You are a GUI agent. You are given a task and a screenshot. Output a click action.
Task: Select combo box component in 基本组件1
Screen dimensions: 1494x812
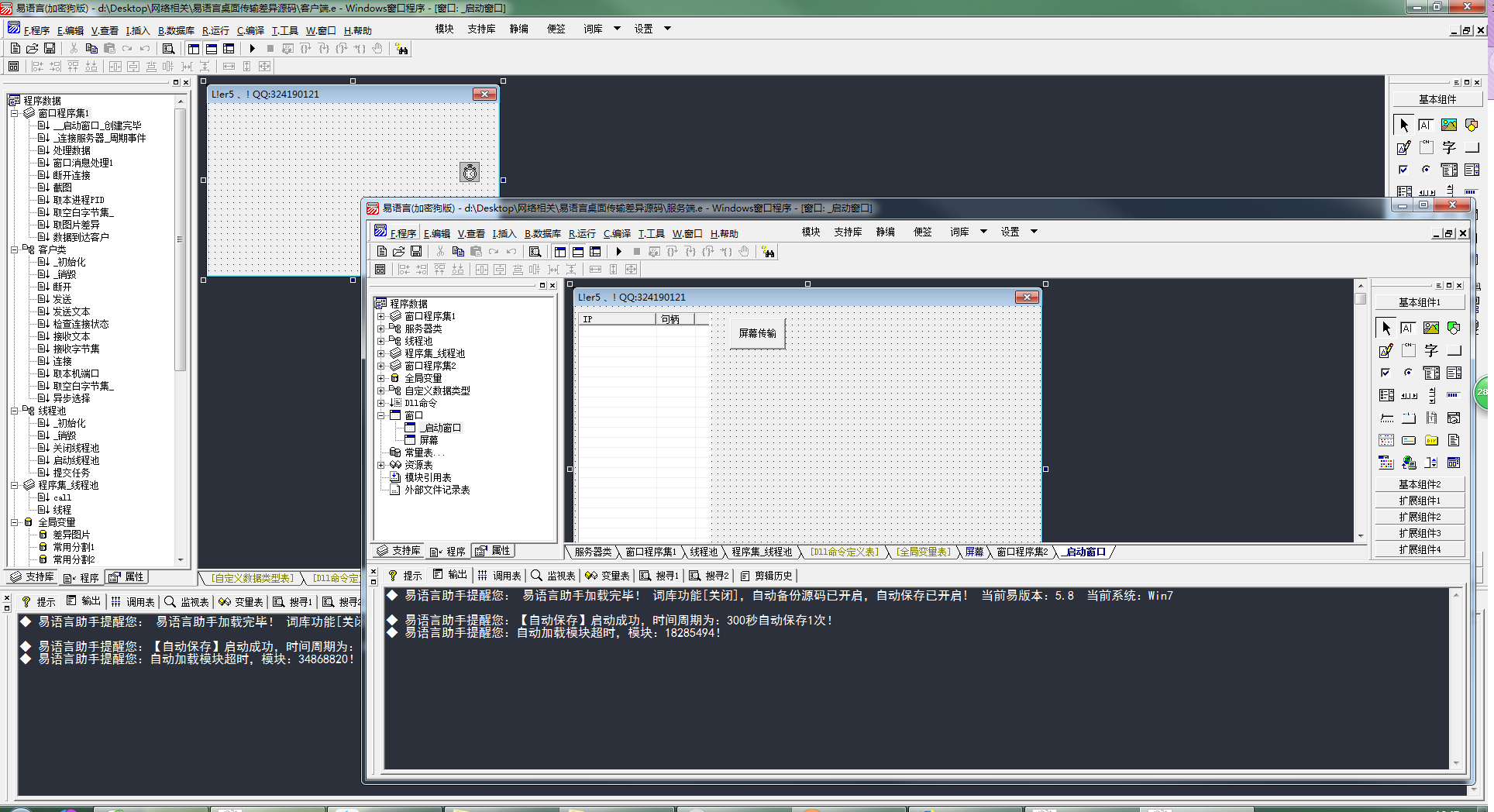(1431, 373)
